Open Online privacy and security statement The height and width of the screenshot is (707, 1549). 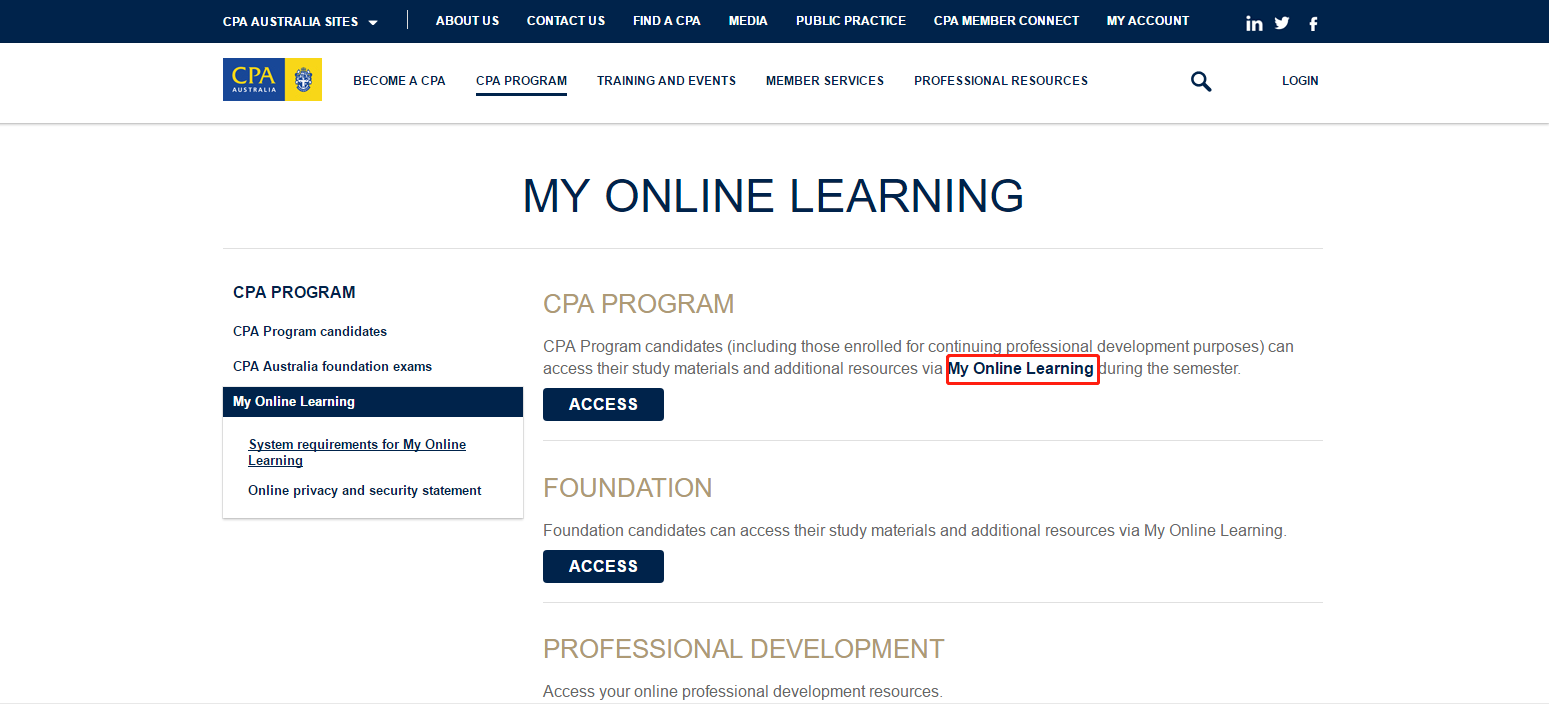coord(365,491)
